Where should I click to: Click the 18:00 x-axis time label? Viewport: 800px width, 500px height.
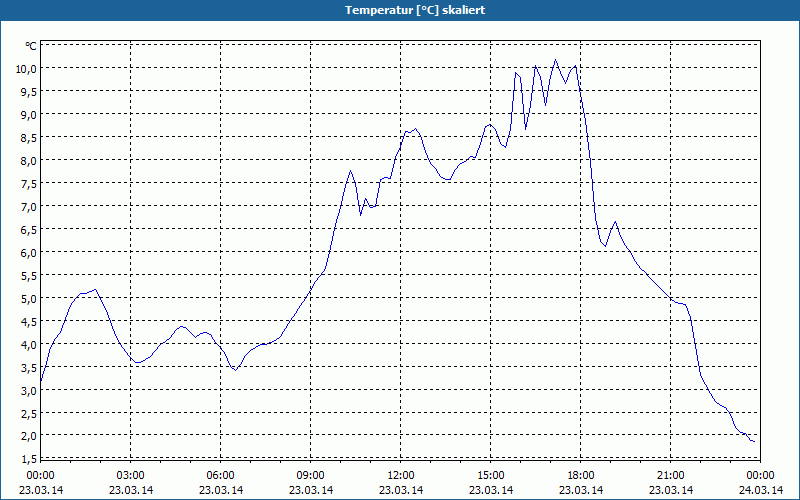pyautogui.click(x=581, y=476)
